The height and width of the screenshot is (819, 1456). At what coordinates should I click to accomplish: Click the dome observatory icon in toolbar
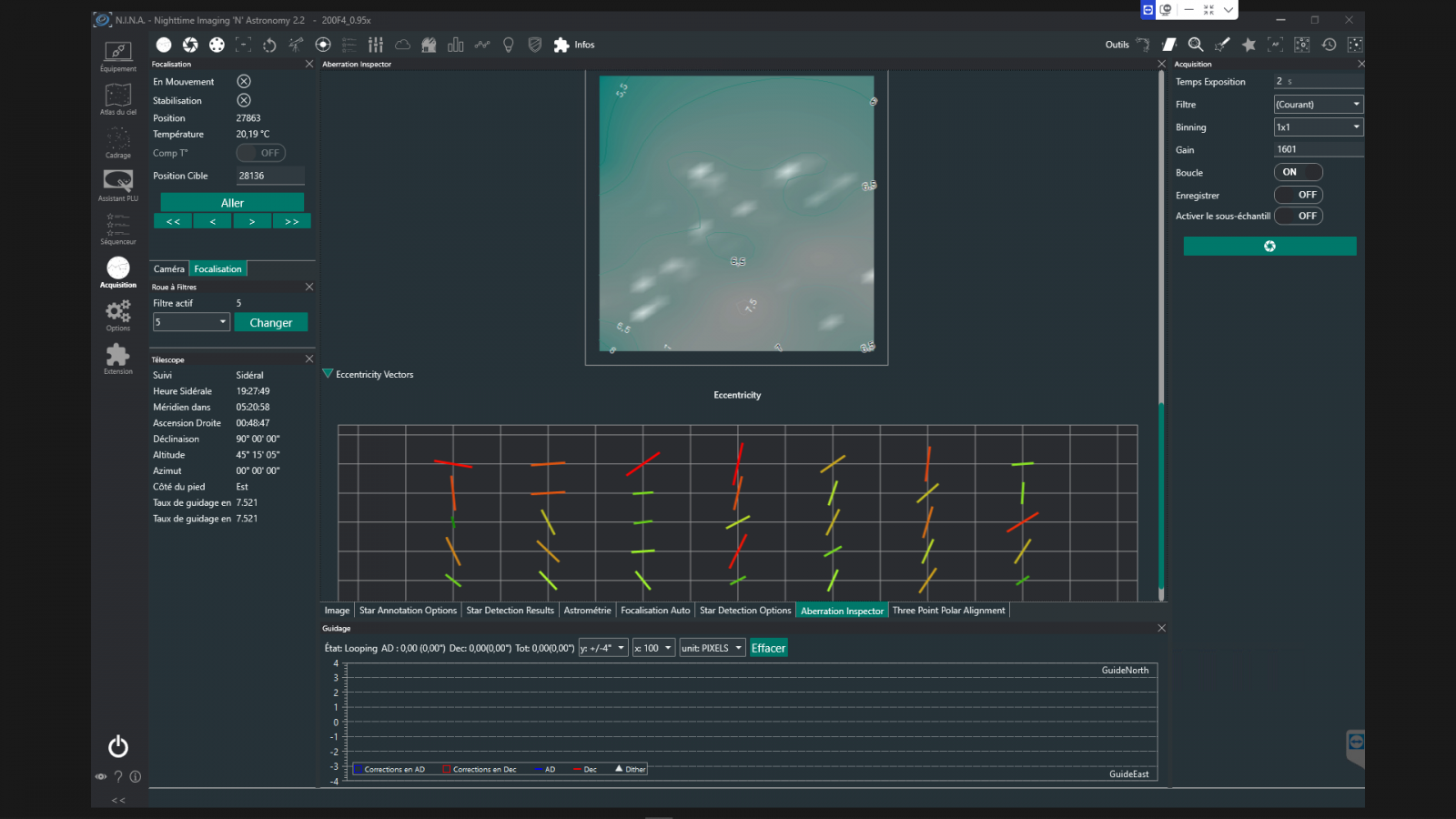429,45
